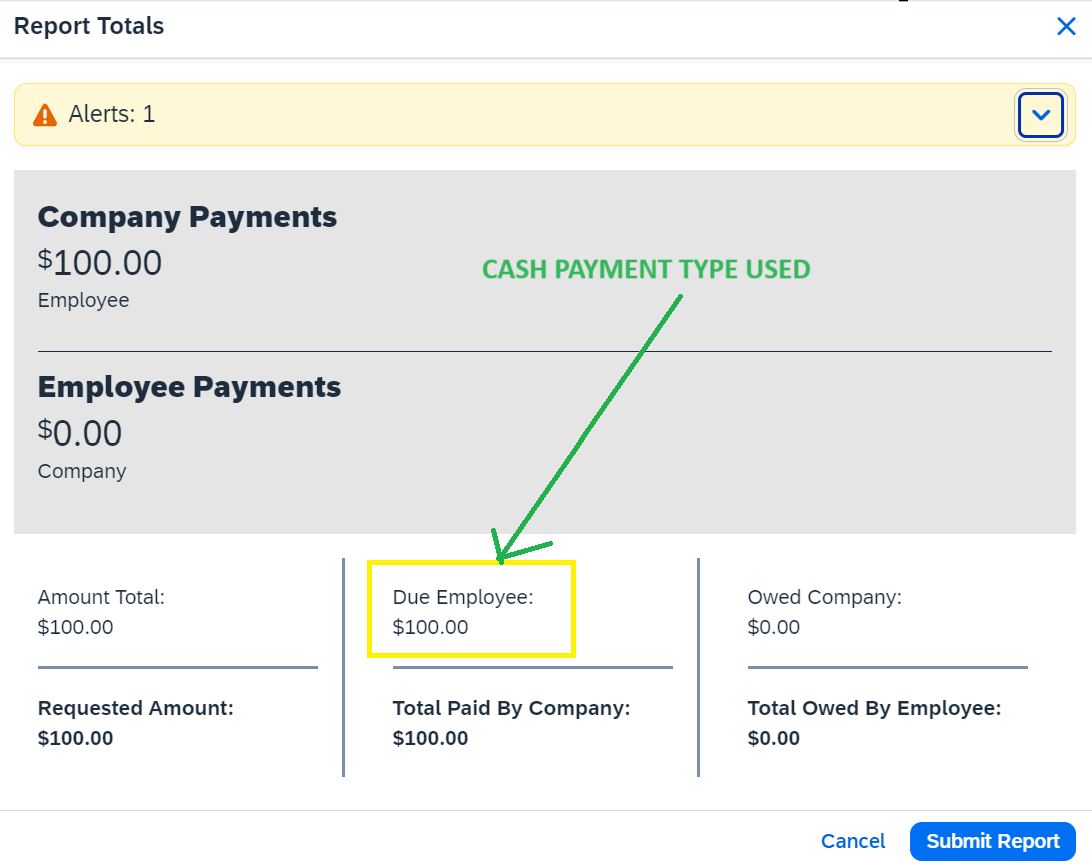Image resolution: width=1092 pixels, height=864 pixels.
Task: Select the Total Paid By Company $100.00 value
Action: (x=430, y=738)
